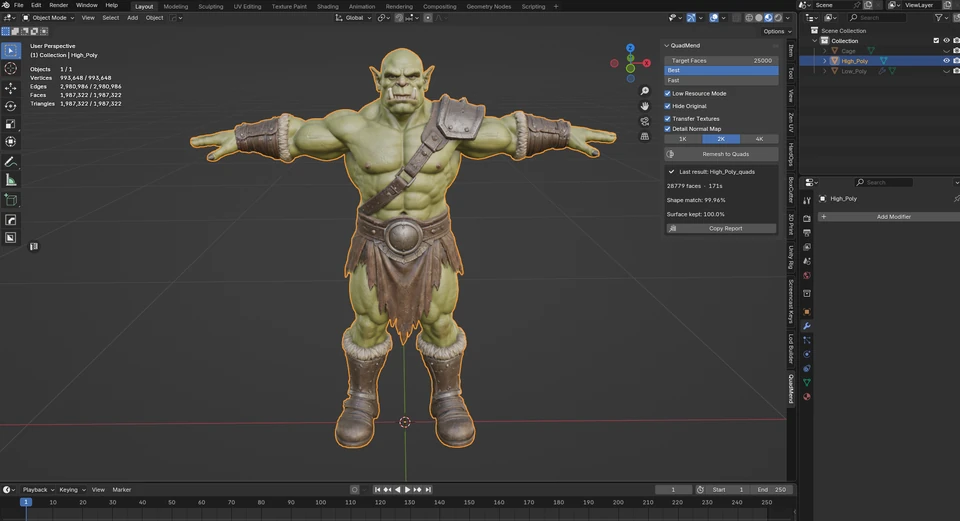Toggle Collection exclude checkbox in outliner

click(x=936, y=40)
